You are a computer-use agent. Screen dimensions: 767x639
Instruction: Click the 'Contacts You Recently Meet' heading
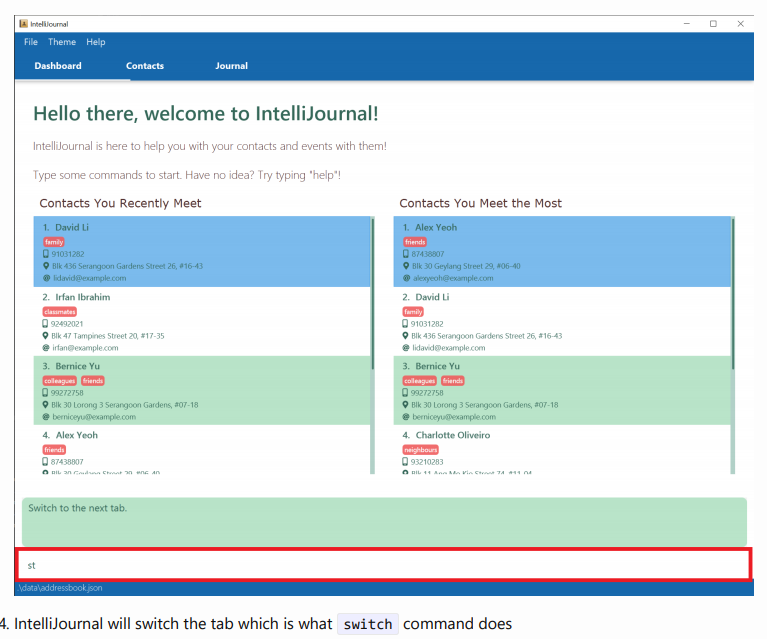tap(120, 203)
